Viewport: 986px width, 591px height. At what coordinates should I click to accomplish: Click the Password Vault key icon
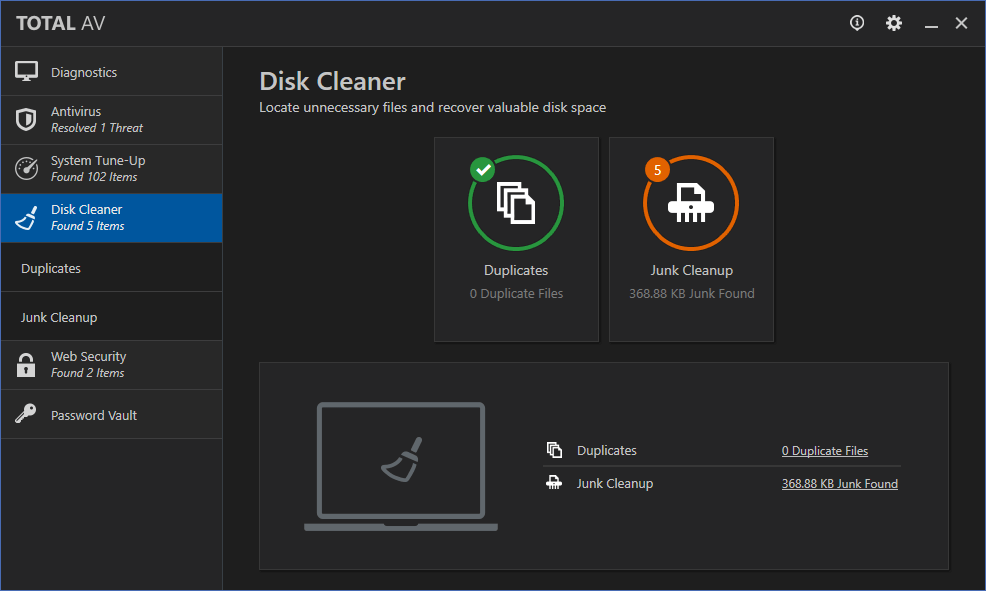(x=26, y=414)
